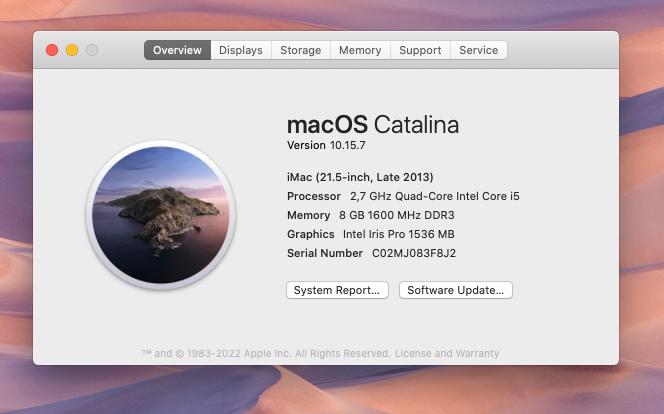The height and width of the screenshot is (414, 664).
Task: Close the About This Mac window
Action: pos(52,50)
